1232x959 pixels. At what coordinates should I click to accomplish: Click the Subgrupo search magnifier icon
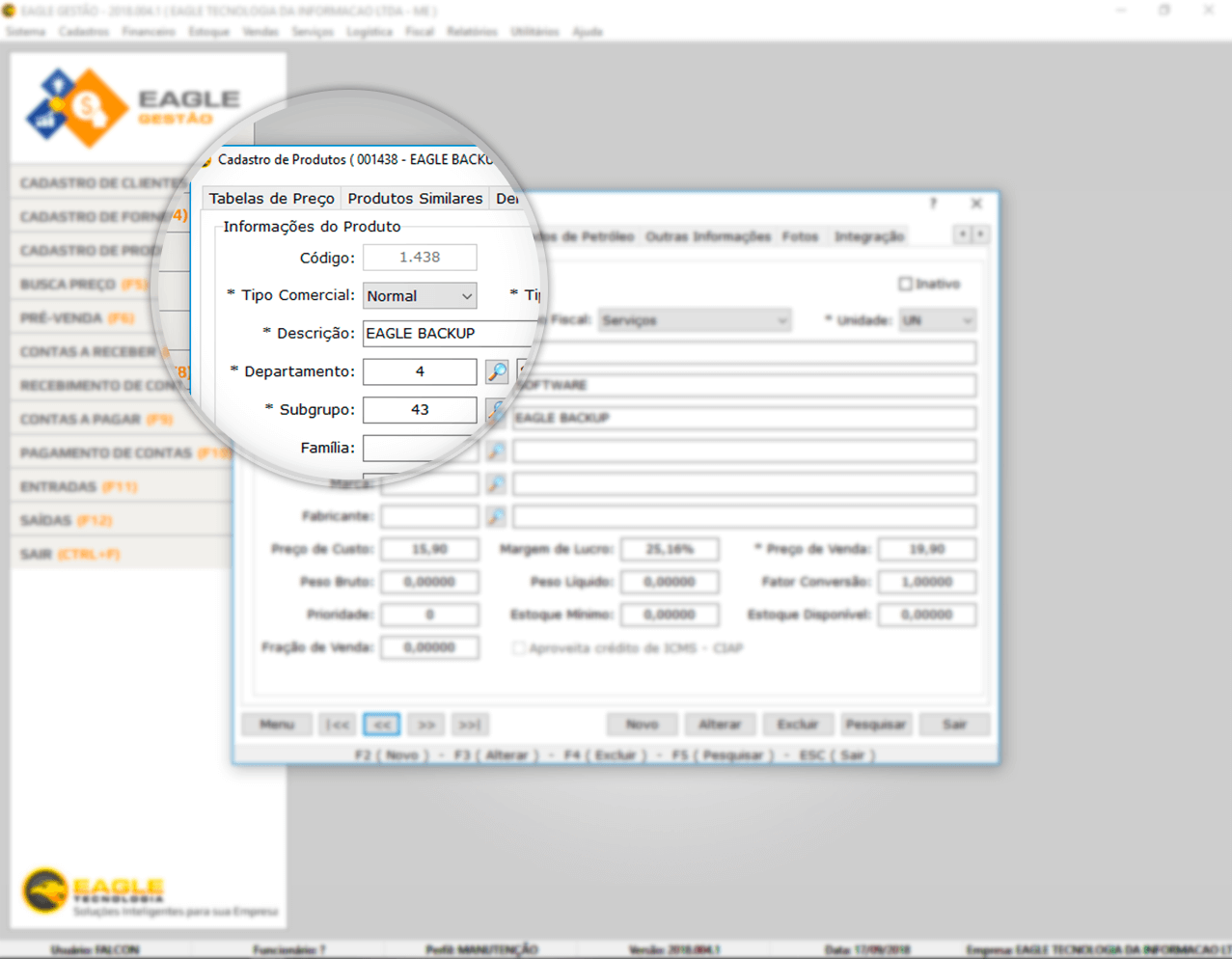tap(496, 410)
